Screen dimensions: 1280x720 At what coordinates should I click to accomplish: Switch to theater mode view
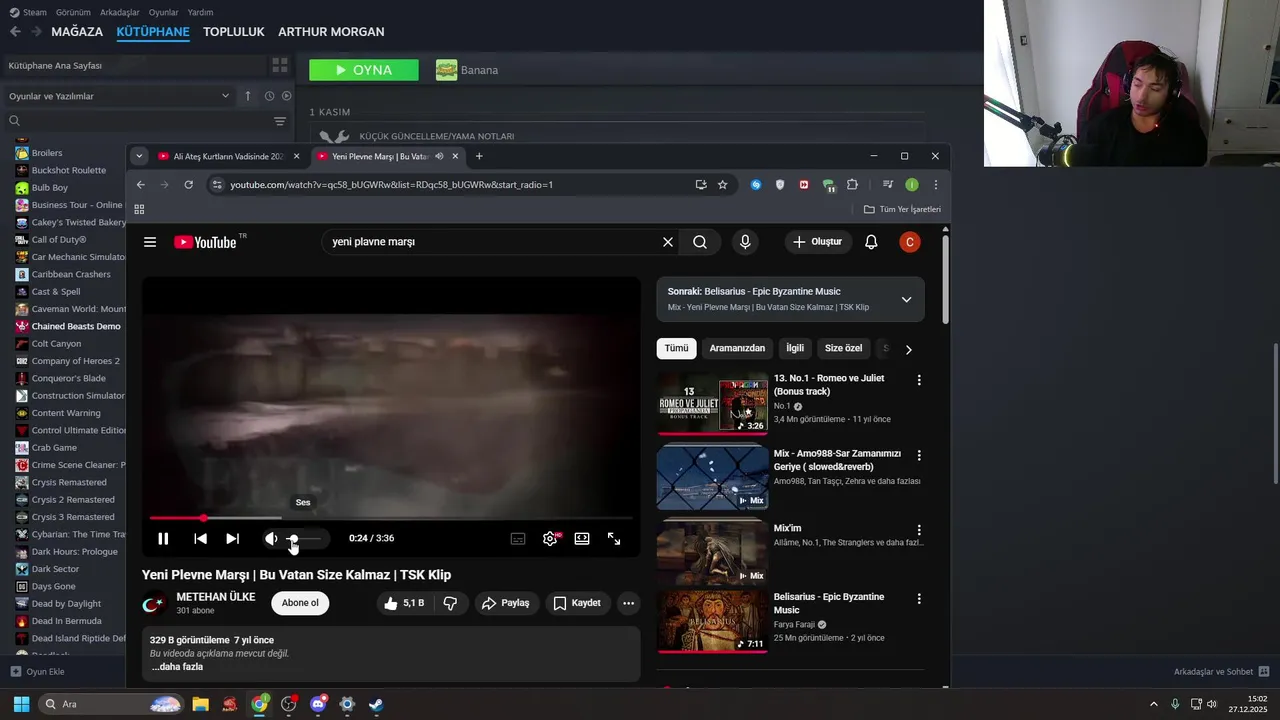pos(582,538)
